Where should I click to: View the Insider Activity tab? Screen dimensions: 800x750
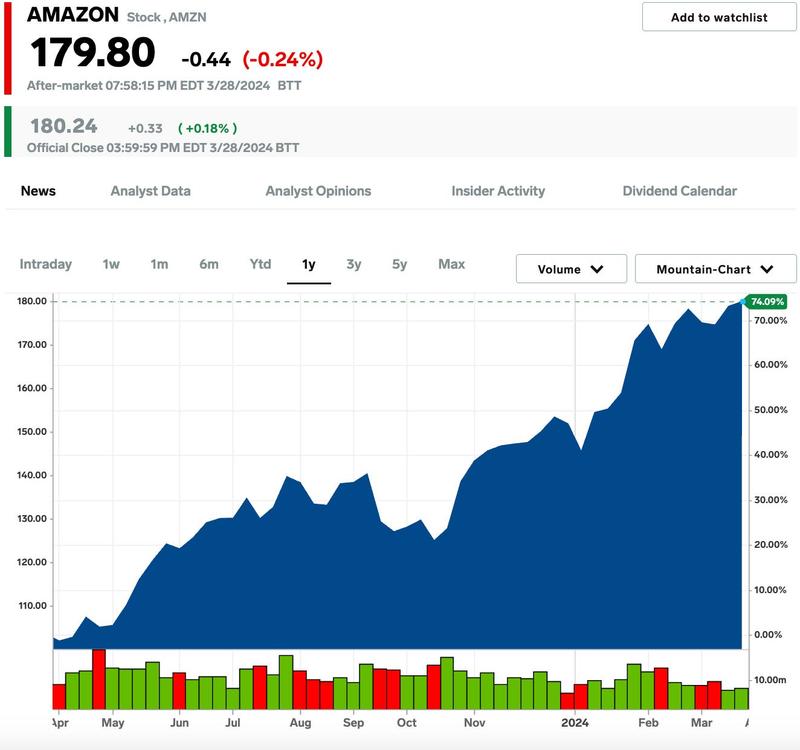[498, 191]
